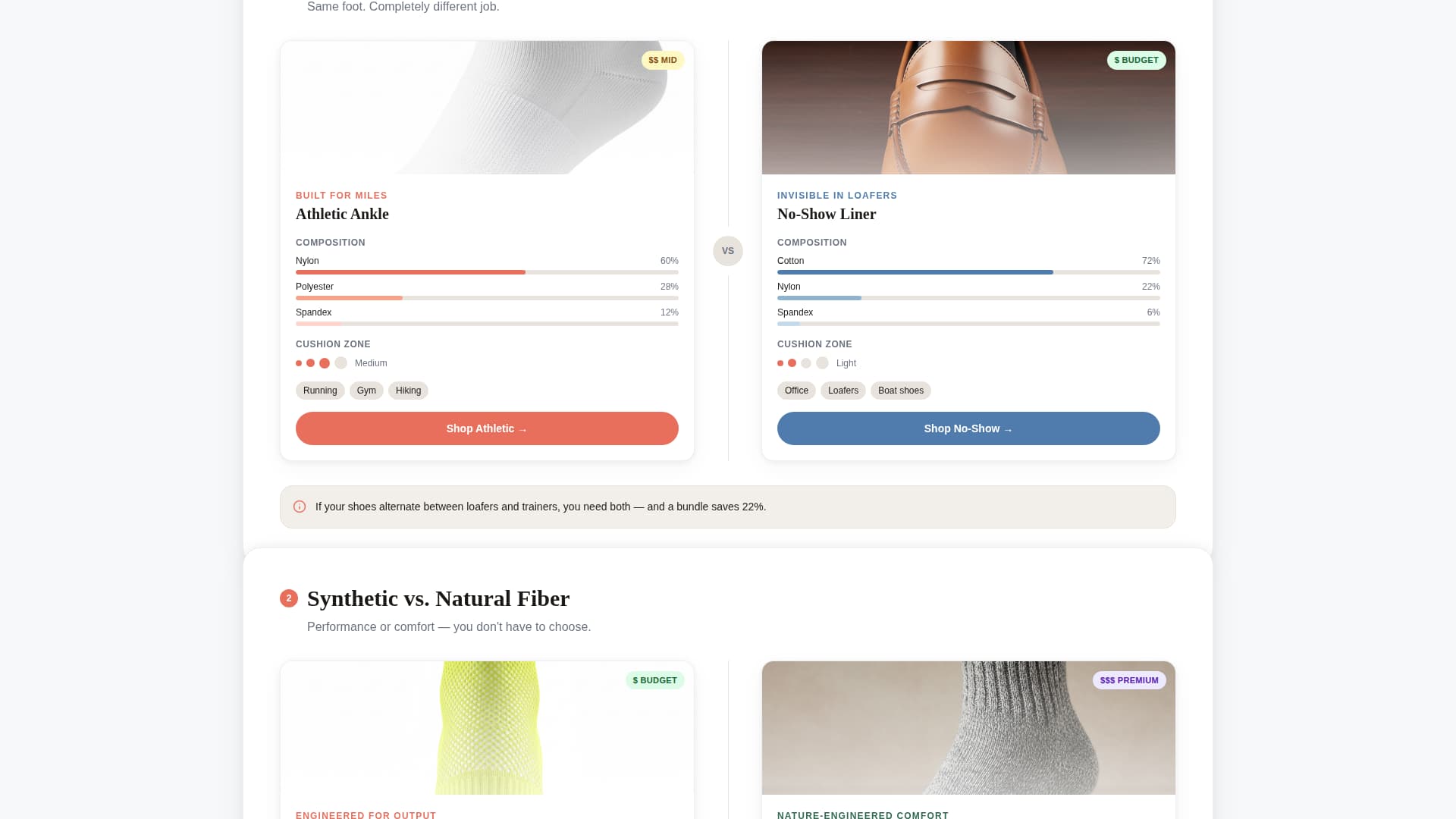
Task: Click the Polyester 28% composition bar
Action: [487, 298]
